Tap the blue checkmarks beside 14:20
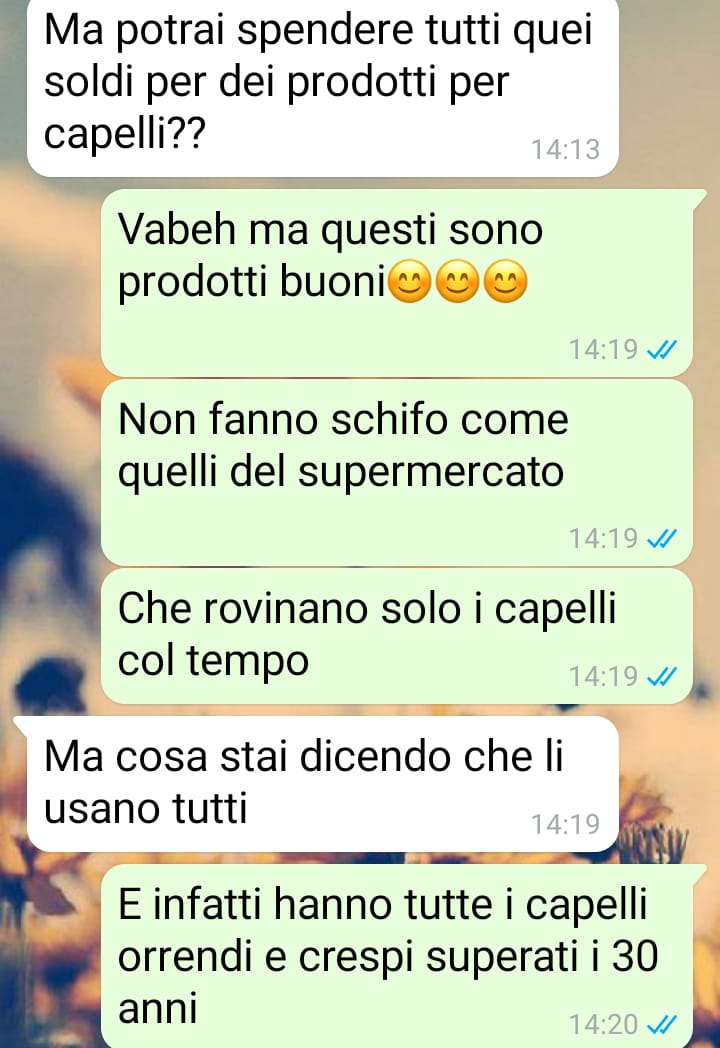The height and width of the screenshot is (1048, 720). (663, 1024)
